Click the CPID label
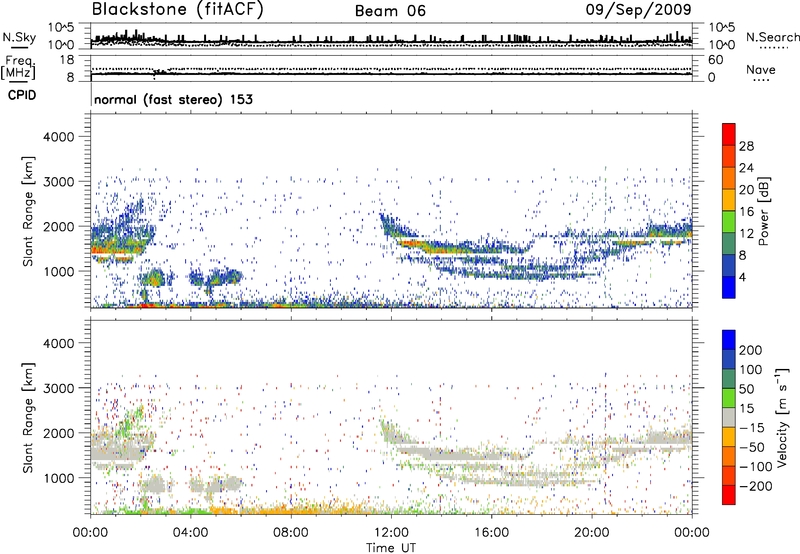The height and width of the screenshot is (554, 800). pyautogui.click(x=22, y=95)
